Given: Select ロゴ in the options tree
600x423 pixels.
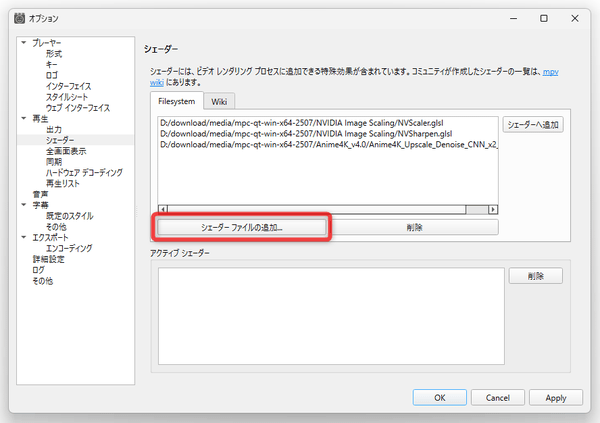Looking at the screenshot, I should point(51,75).
